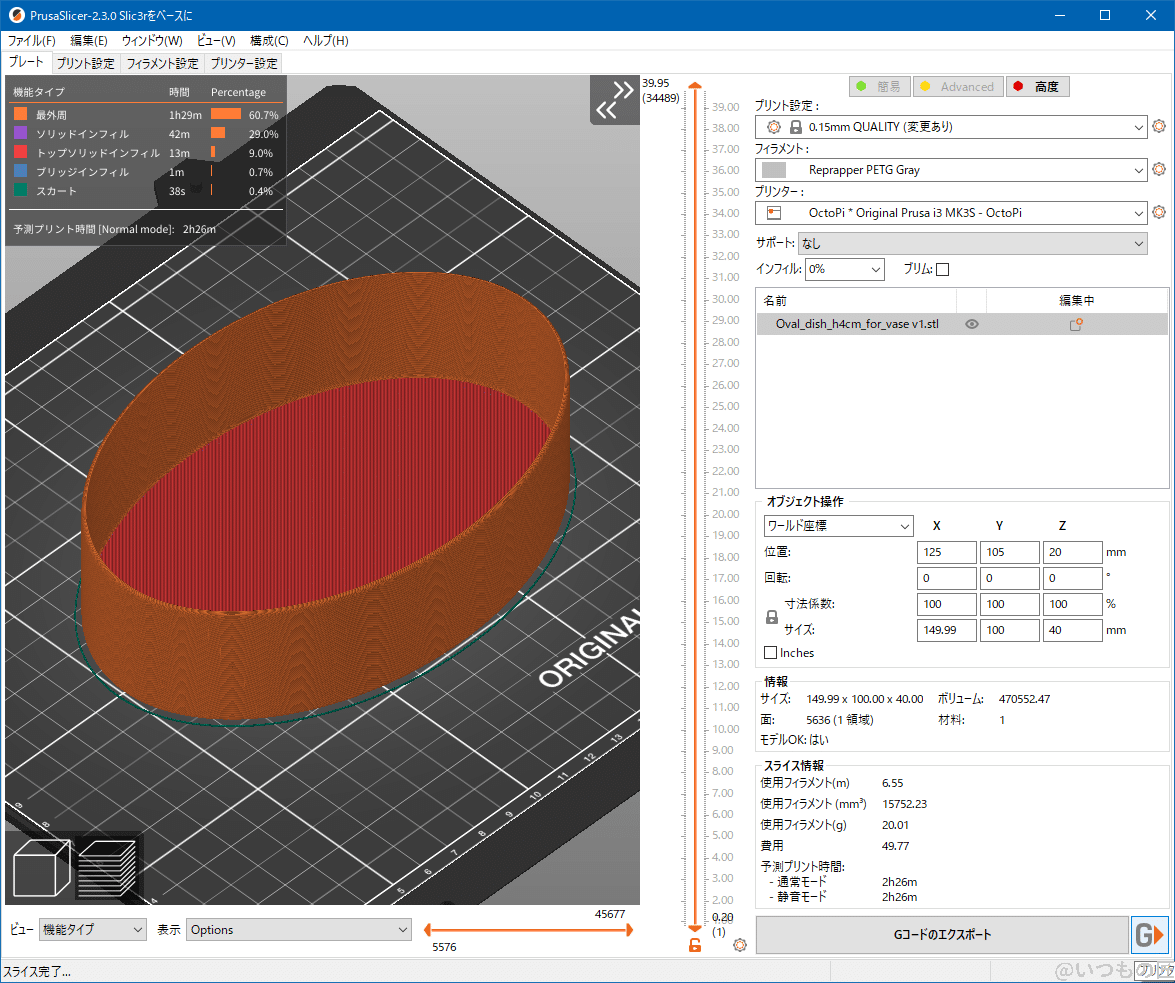Select the 高度 expert mode button

tap(1037, 86)
